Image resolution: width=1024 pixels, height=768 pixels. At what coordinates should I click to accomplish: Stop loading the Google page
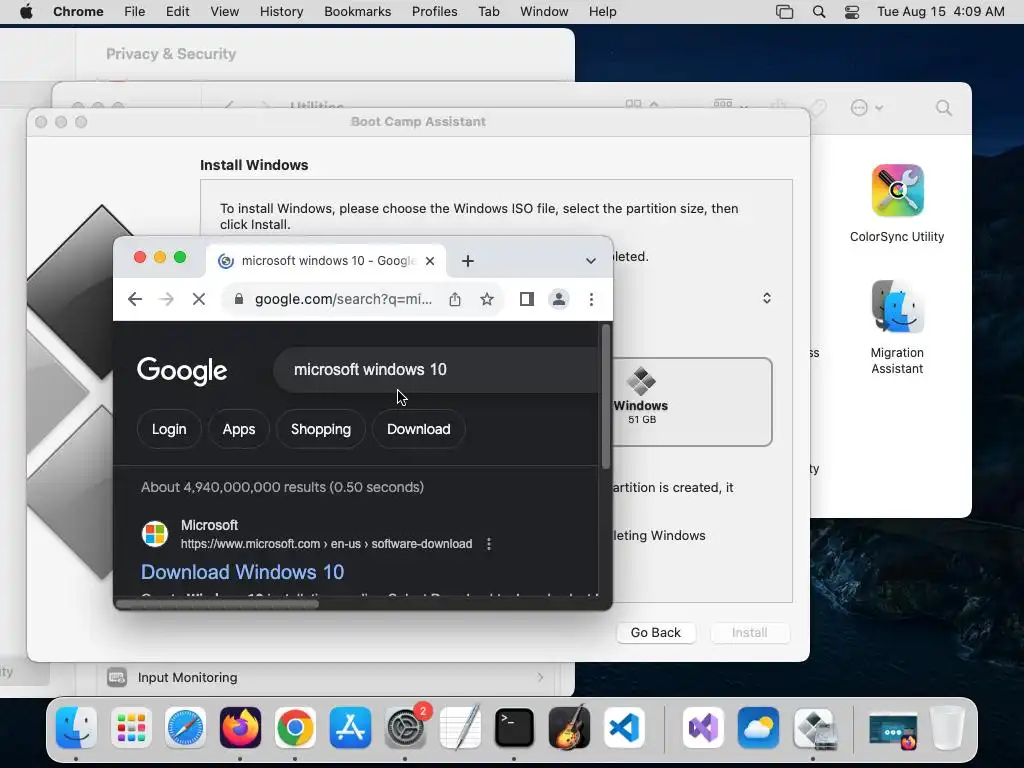click(199, 299)
